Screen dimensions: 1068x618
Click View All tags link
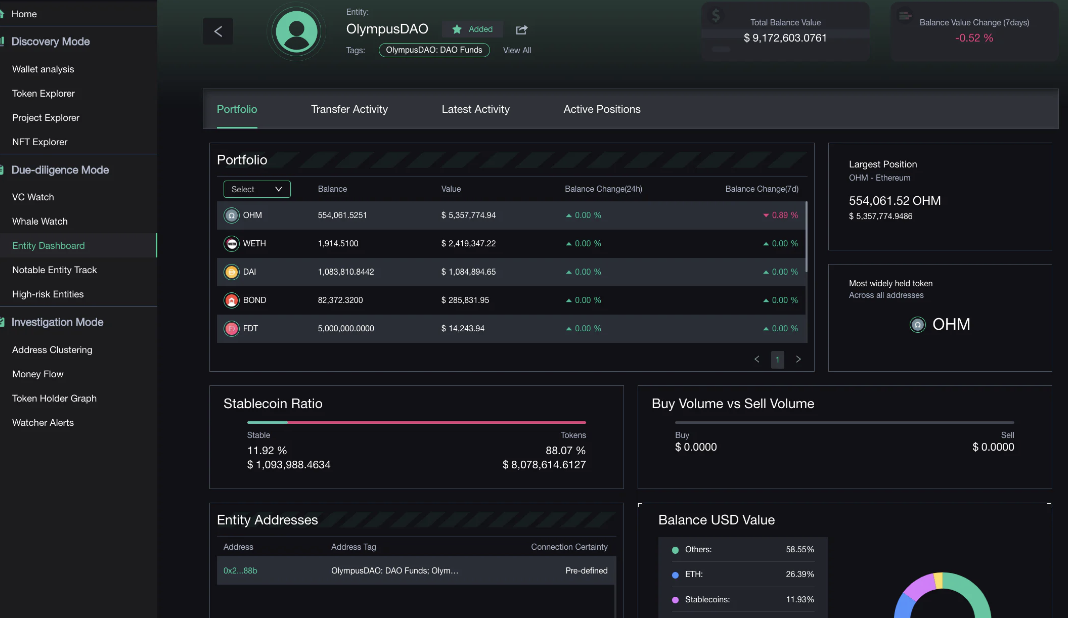517,50
